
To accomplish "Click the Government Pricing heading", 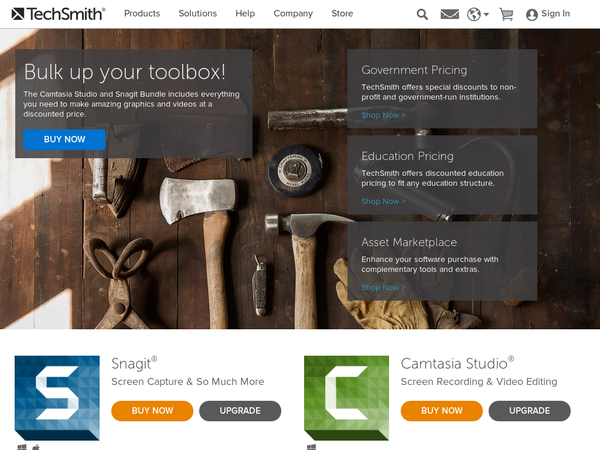I will 414,70.
